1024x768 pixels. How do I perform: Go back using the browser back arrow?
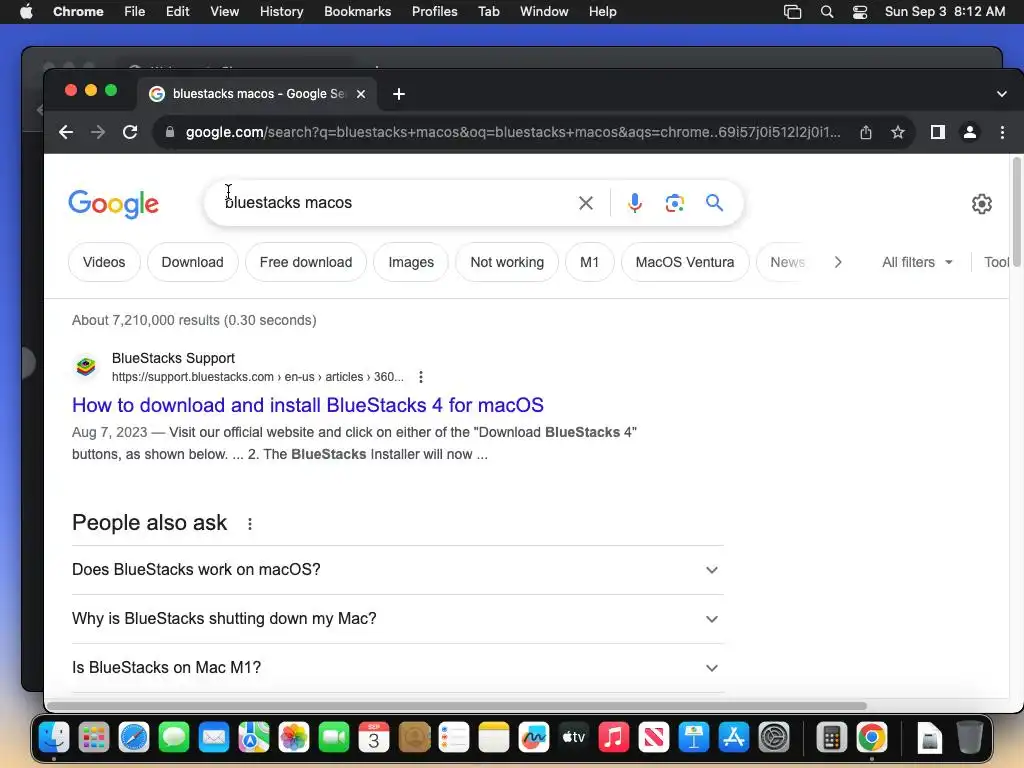66,133
